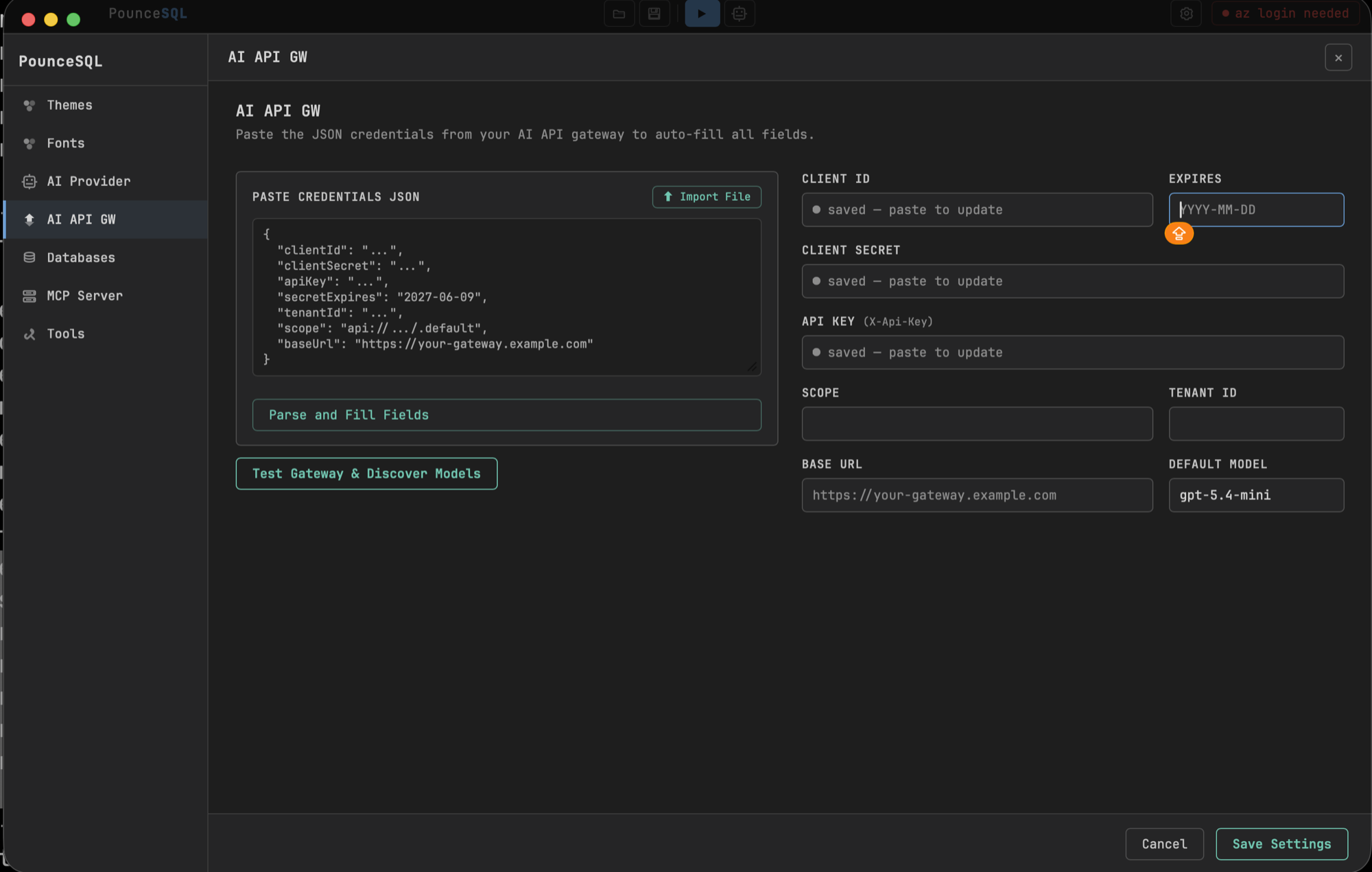This screenshot has width=1372, height=872.
Task: Focus the Scope input field
Action: tap(977, 424)
